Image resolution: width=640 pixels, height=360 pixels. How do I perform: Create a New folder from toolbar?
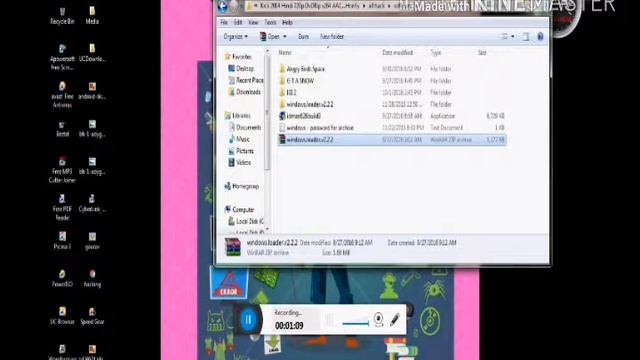332,37
